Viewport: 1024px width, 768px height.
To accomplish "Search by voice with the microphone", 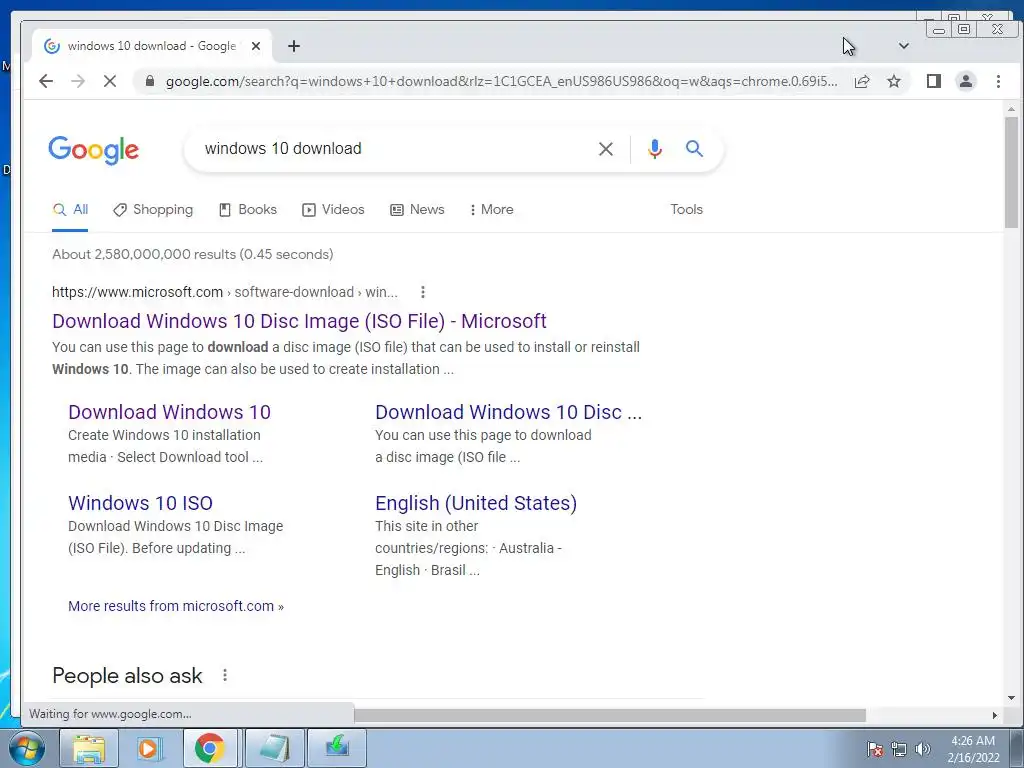I will point(654,149).
